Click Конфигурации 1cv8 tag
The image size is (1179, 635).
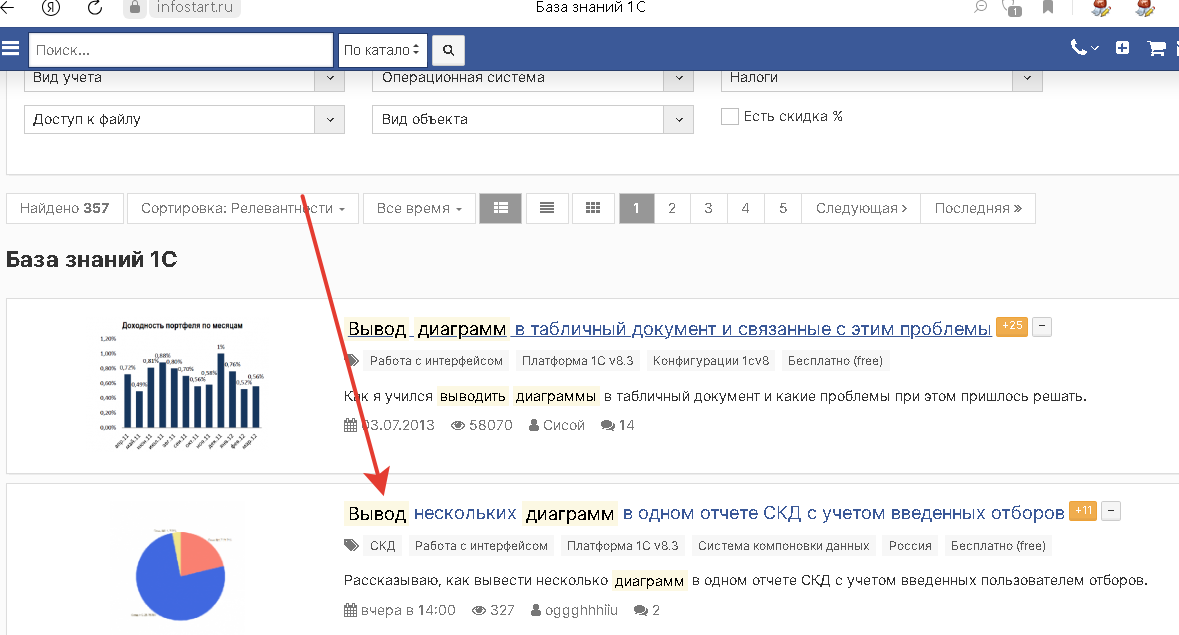[x=711, y=361]
